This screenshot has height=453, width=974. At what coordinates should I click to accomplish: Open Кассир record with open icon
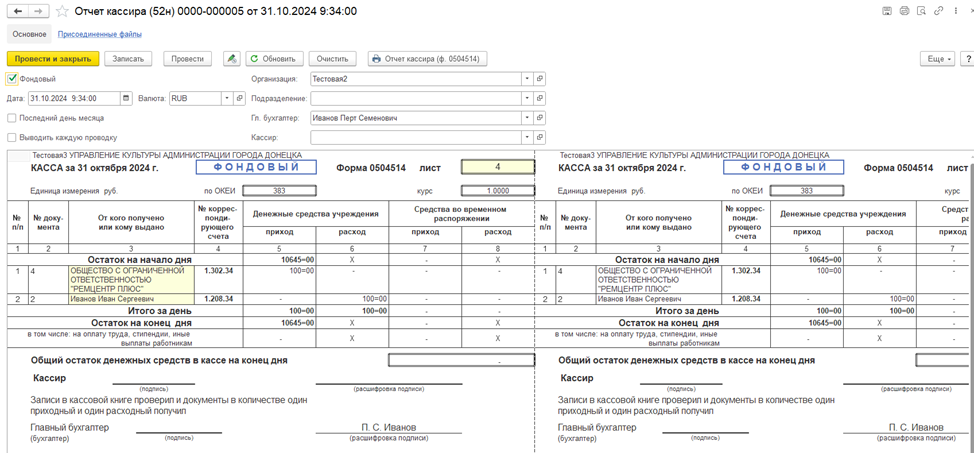540,137
